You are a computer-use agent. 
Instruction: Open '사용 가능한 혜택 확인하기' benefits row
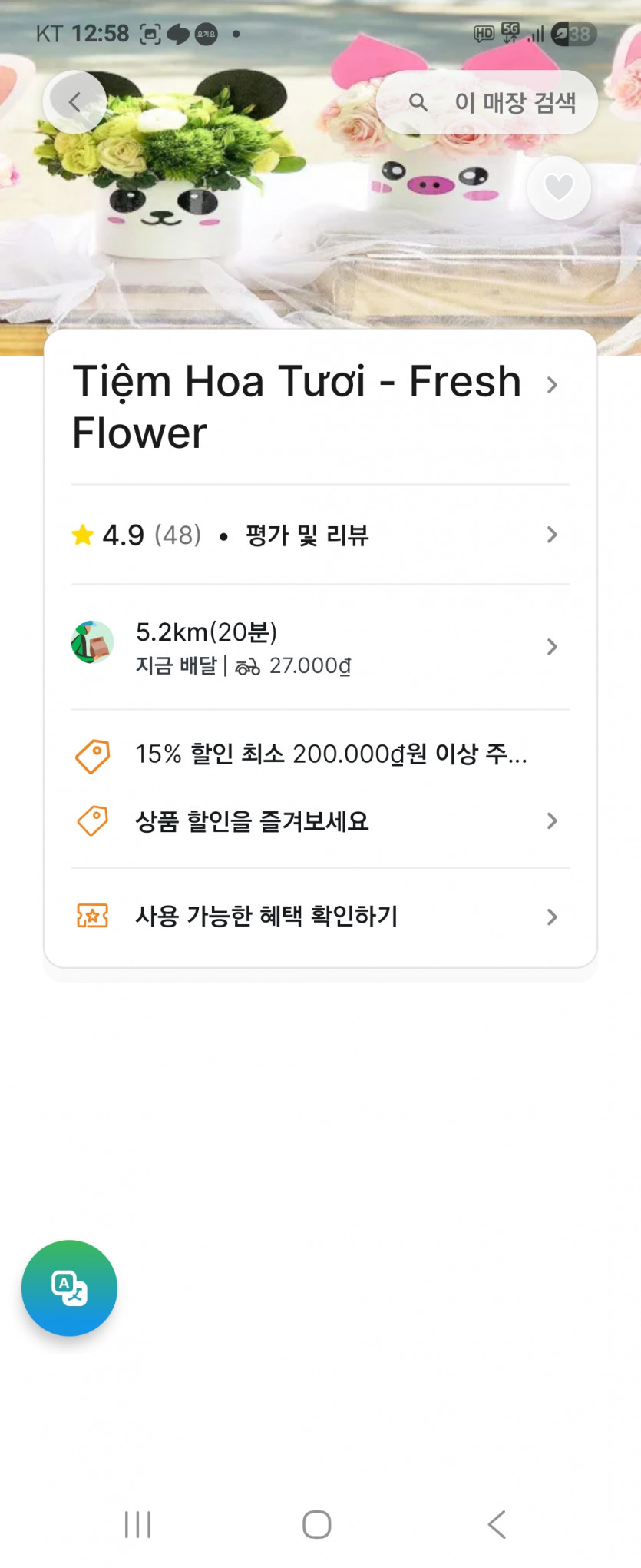pos(266,916)
